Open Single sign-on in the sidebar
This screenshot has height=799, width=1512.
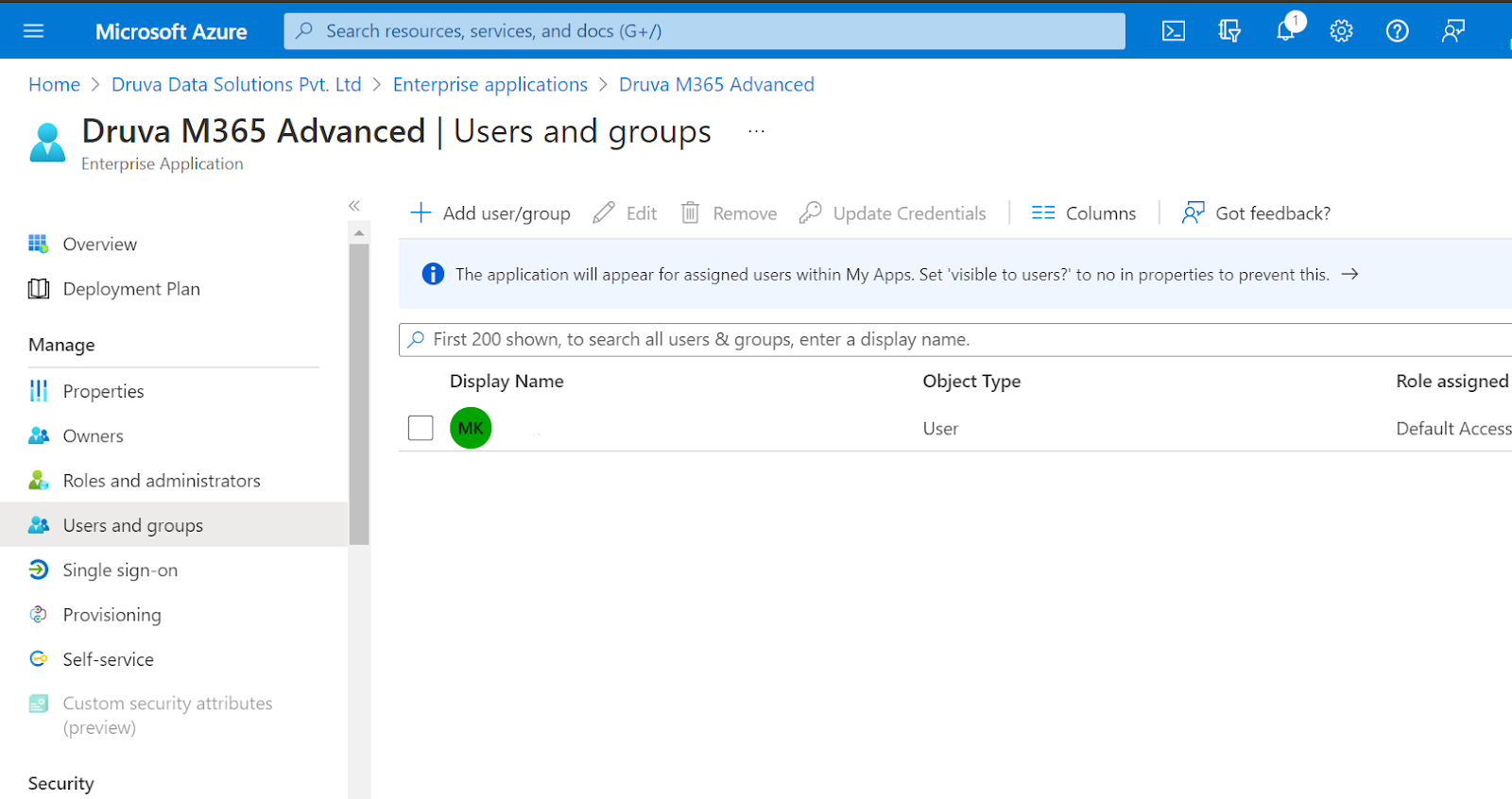[120, 570]
